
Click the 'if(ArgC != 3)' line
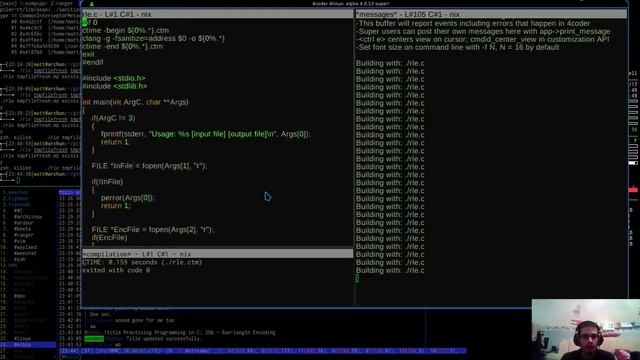[x=113, y=118]
